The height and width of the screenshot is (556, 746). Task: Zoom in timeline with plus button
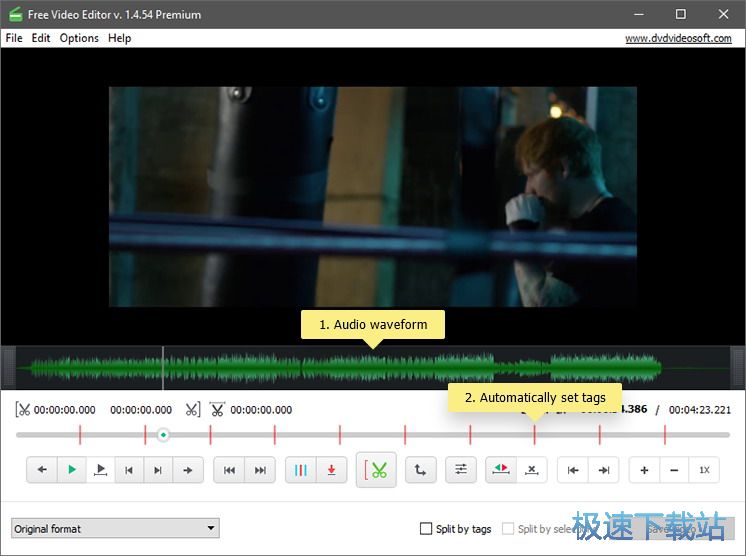[x=644, y=470]
